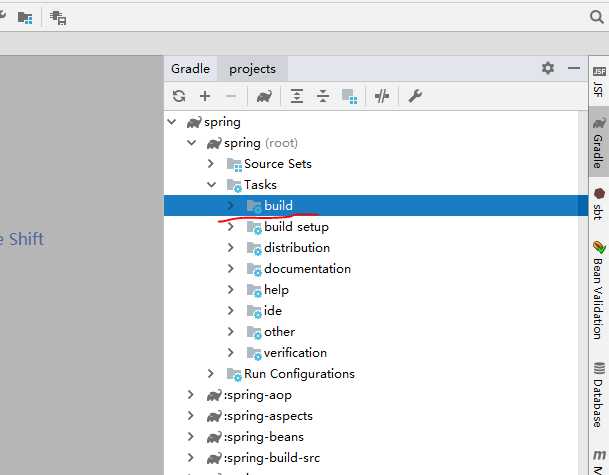Collapse the Tasks node

point(211,185)
